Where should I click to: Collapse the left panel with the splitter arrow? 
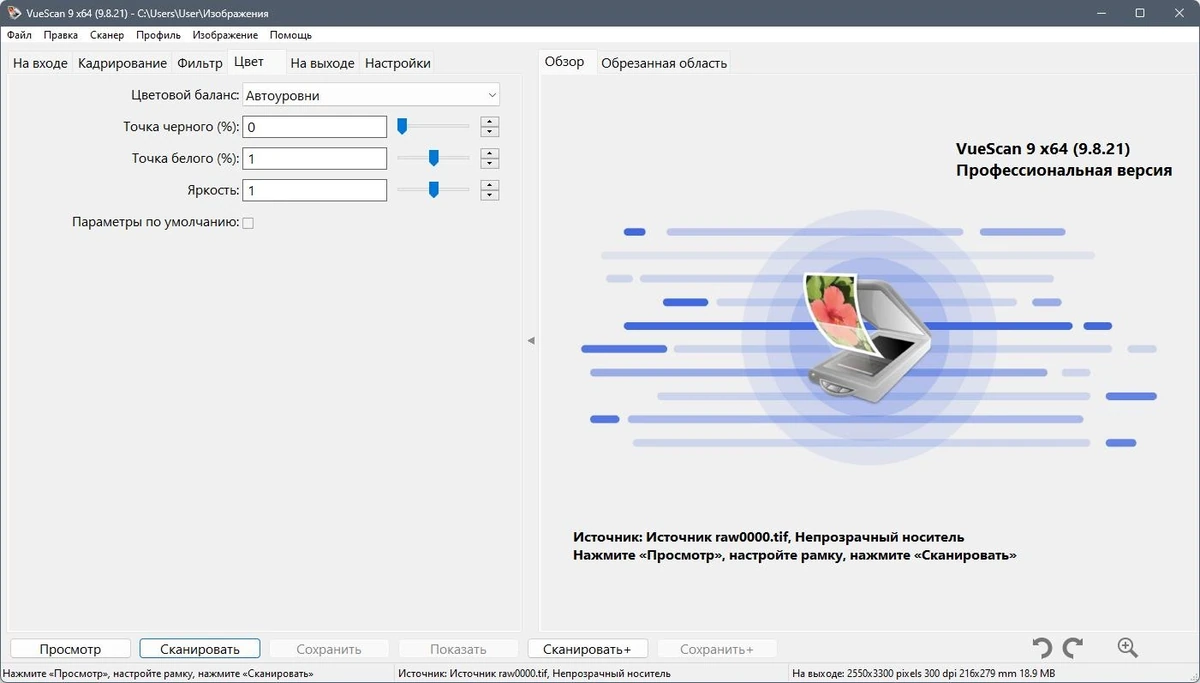click(531, 341)
